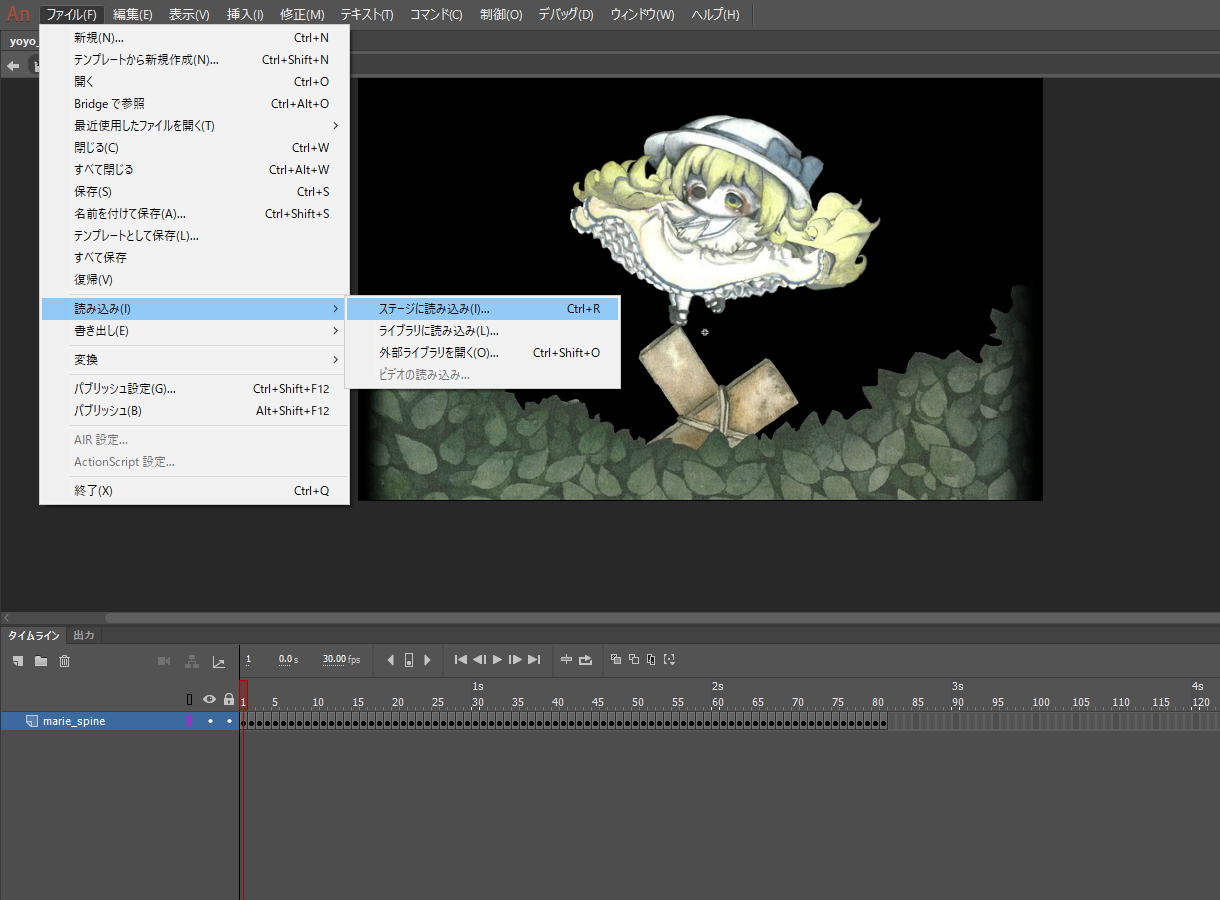
Task: Toggle marie_spine layer outline color swatch
Action: (190, 721)
